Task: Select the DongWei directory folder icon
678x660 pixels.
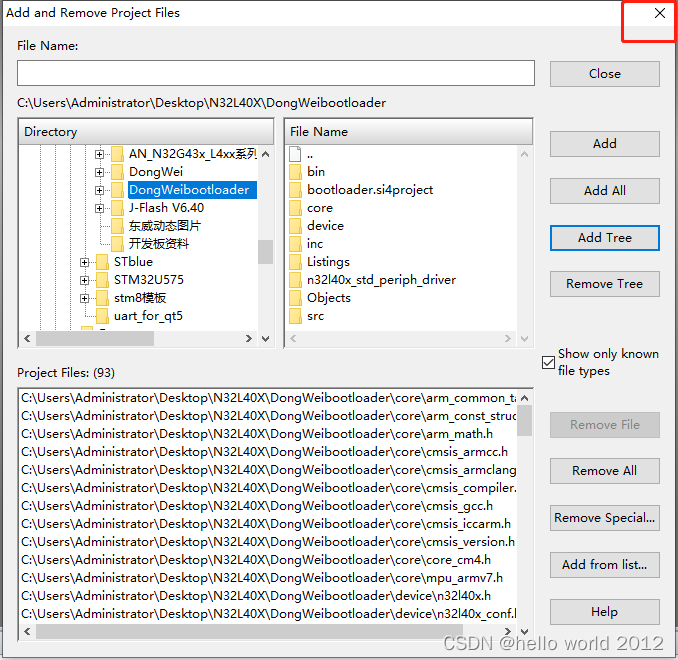Action: point(117,172)
